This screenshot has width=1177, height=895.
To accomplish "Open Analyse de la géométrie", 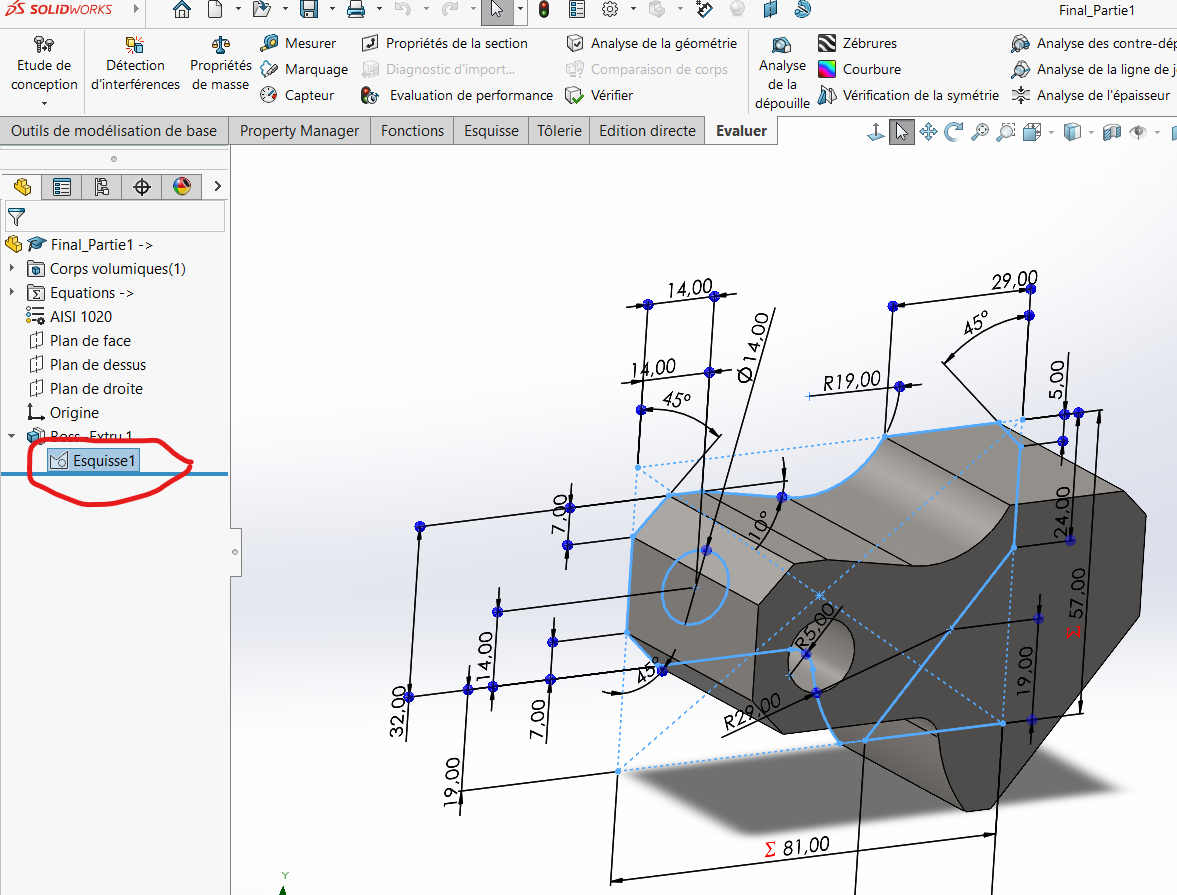I will [652, 44].
